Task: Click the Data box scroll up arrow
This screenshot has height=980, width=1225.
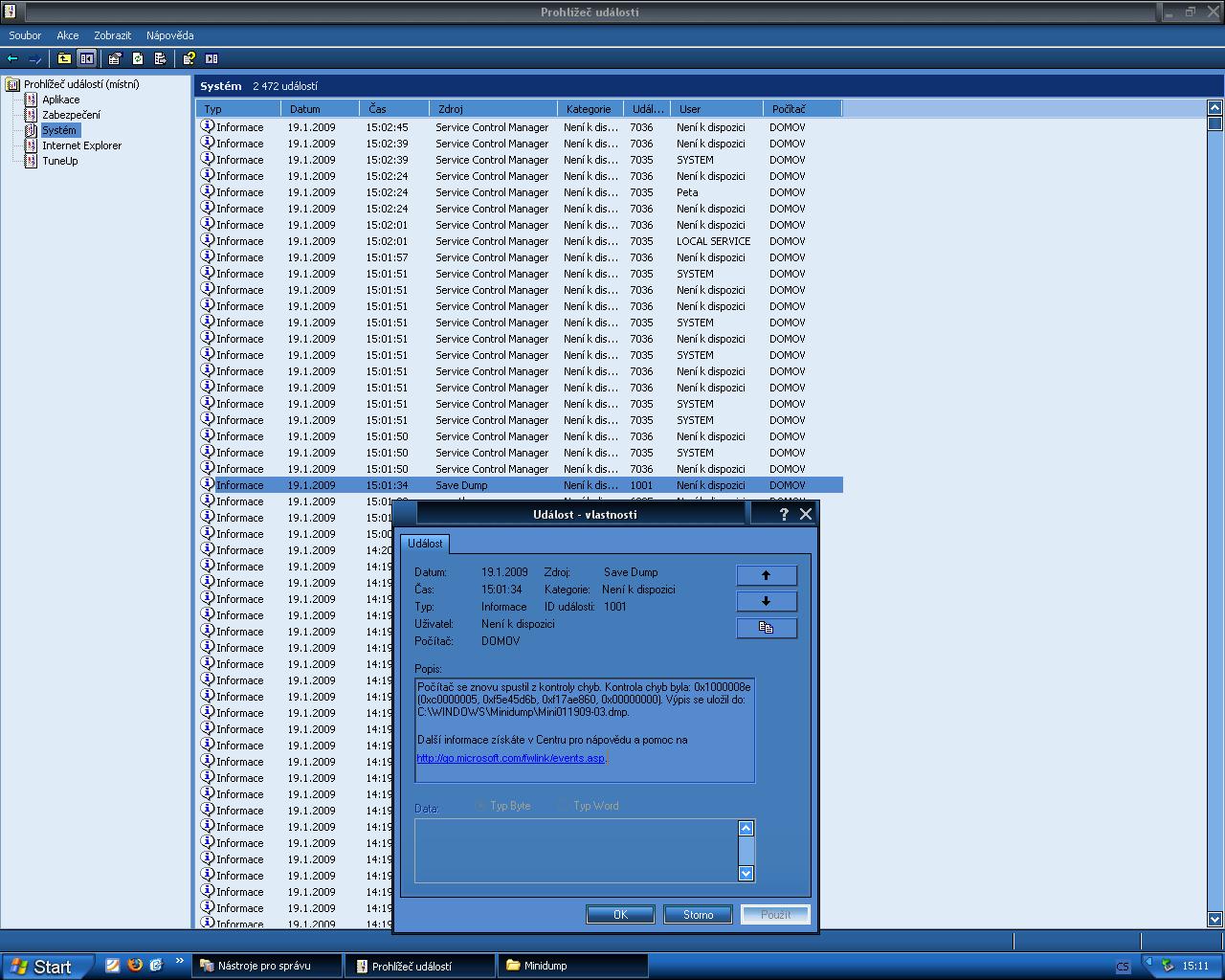Action: (x=746, y=829)
